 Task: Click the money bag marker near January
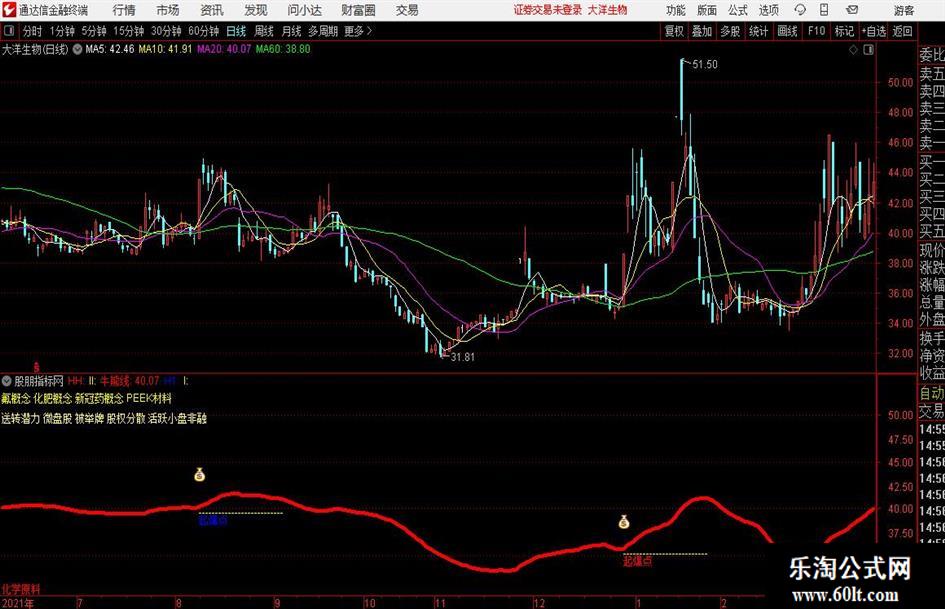[x=624, y=522]
